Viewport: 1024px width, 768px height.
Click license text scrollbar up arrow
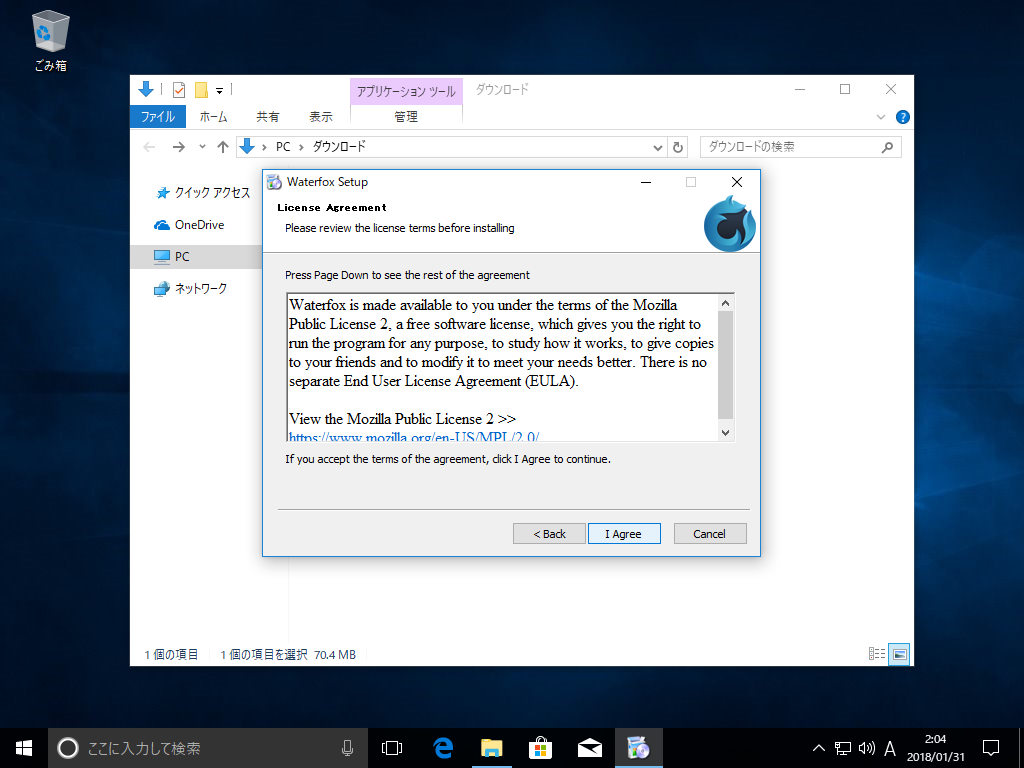click(726, 303)
